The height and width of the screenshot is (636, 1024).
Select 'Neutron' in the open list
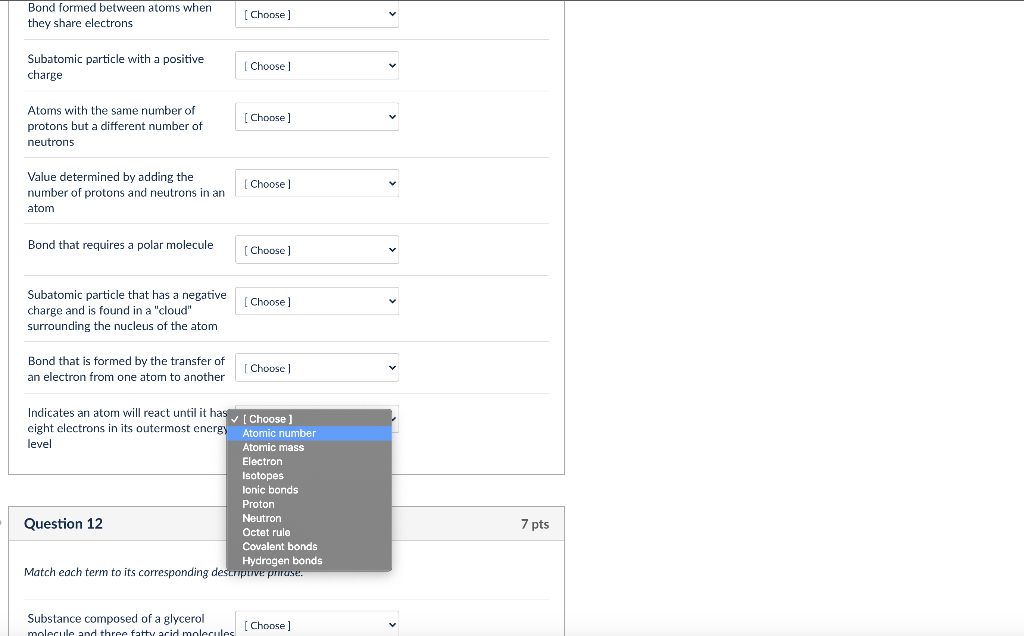(x=309, y=518)
